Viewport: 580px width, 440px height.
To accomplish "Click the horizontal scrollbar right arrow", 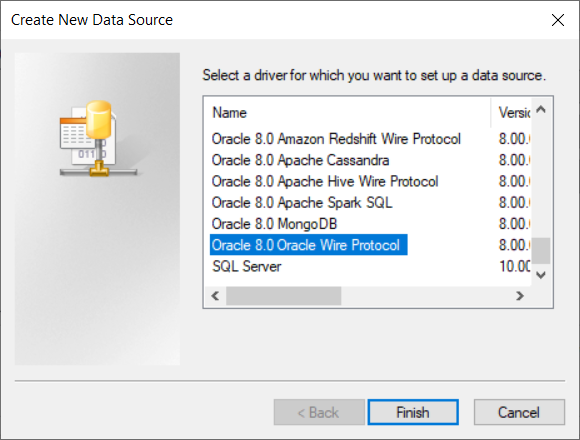I will pyautogui.click(x=520, y=296).
